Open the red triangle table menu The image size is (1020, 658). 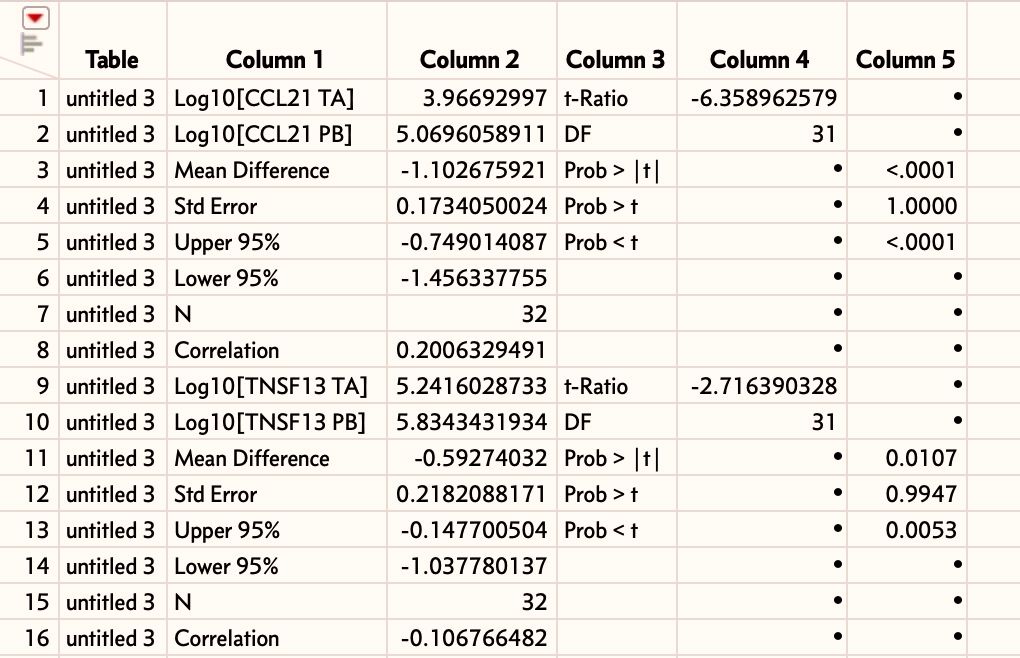pos(37,17)
